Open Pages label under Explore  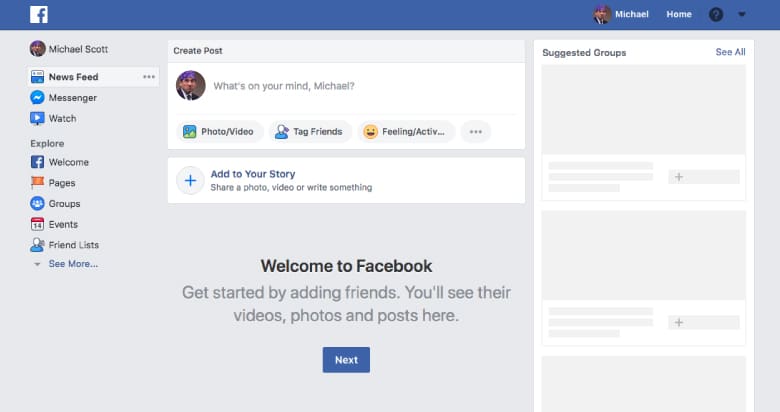coord(62,183)
